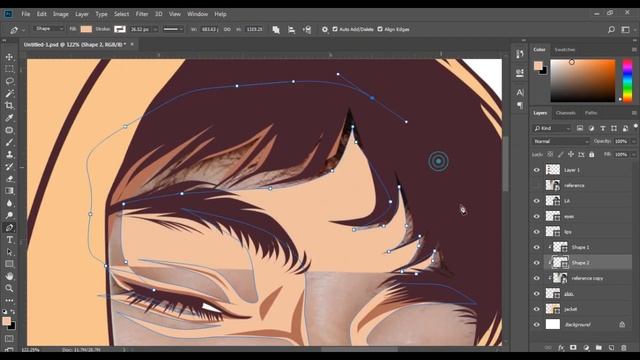Select the Blur tool
This screenshot has height=360, width=640.
click(9, 203)
